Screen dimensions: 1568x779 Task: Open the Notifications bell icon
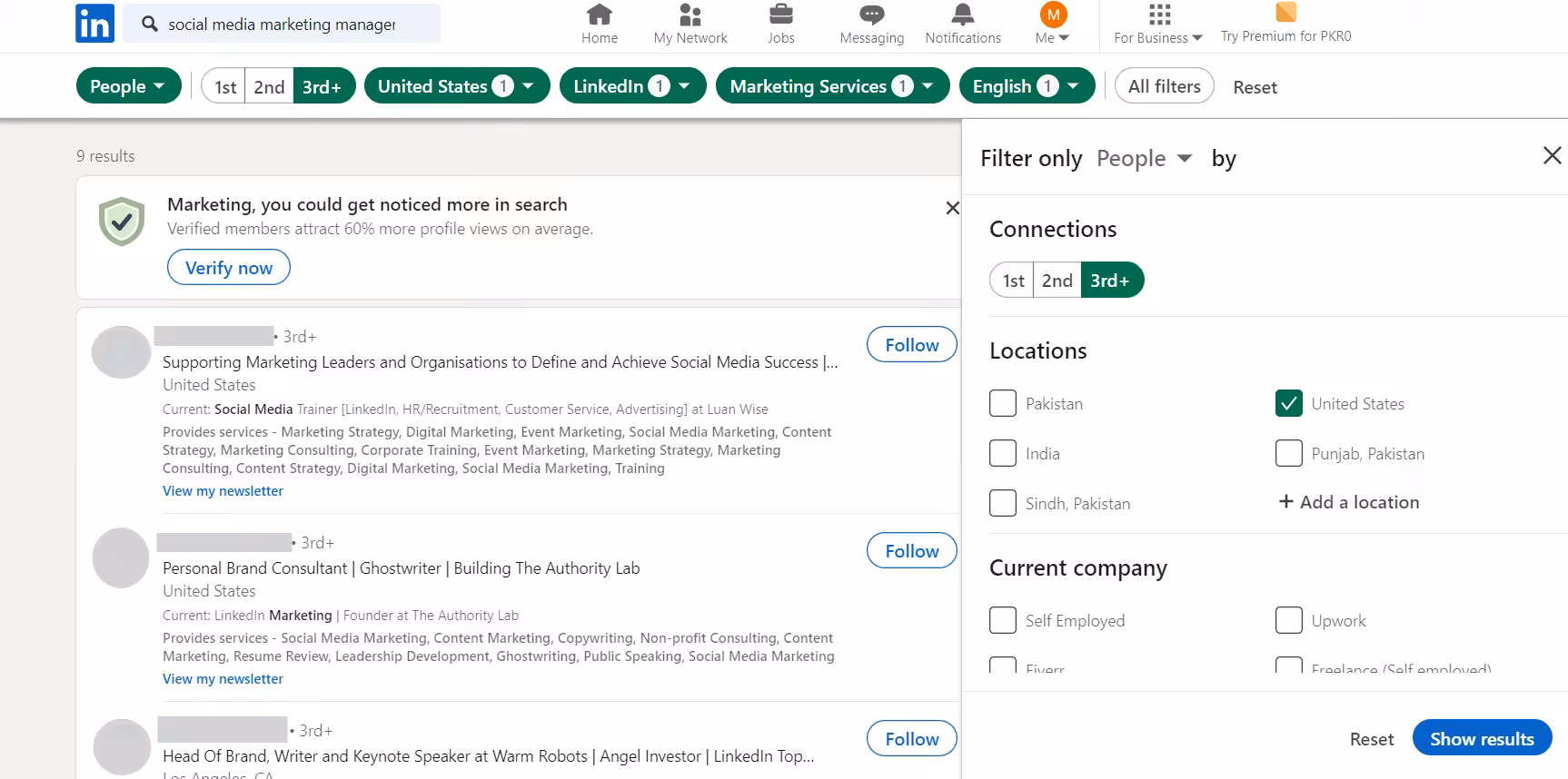(963, 15)
